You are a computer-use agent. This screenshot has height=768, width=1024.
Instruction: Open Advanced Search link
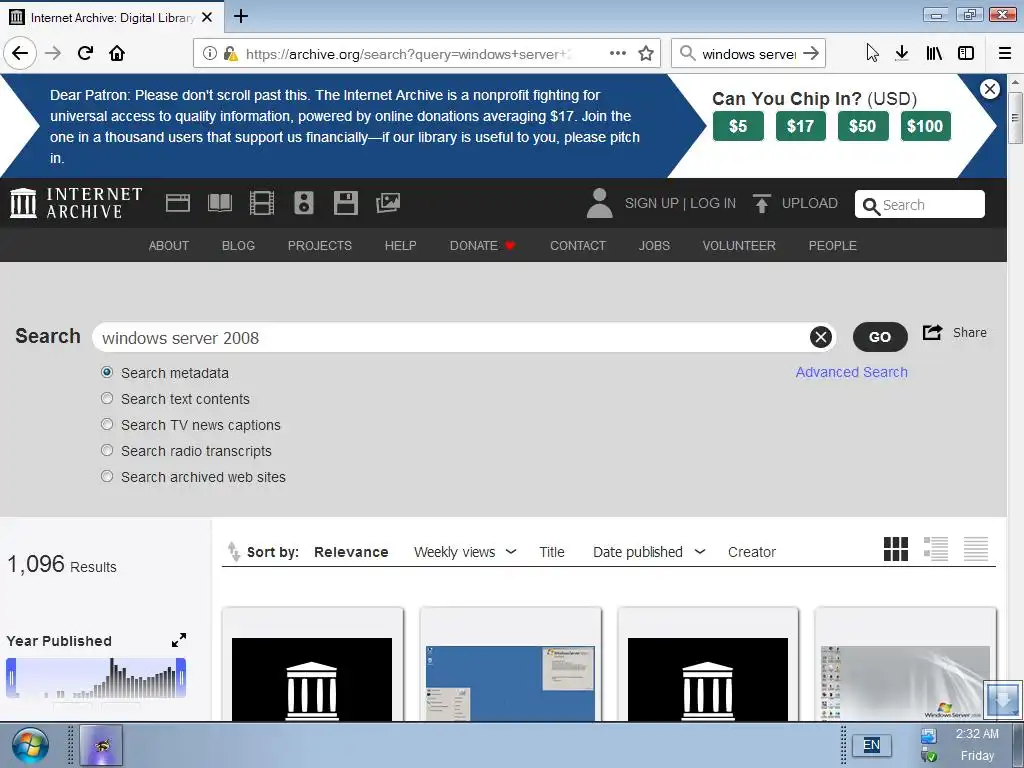click(852, 372)
